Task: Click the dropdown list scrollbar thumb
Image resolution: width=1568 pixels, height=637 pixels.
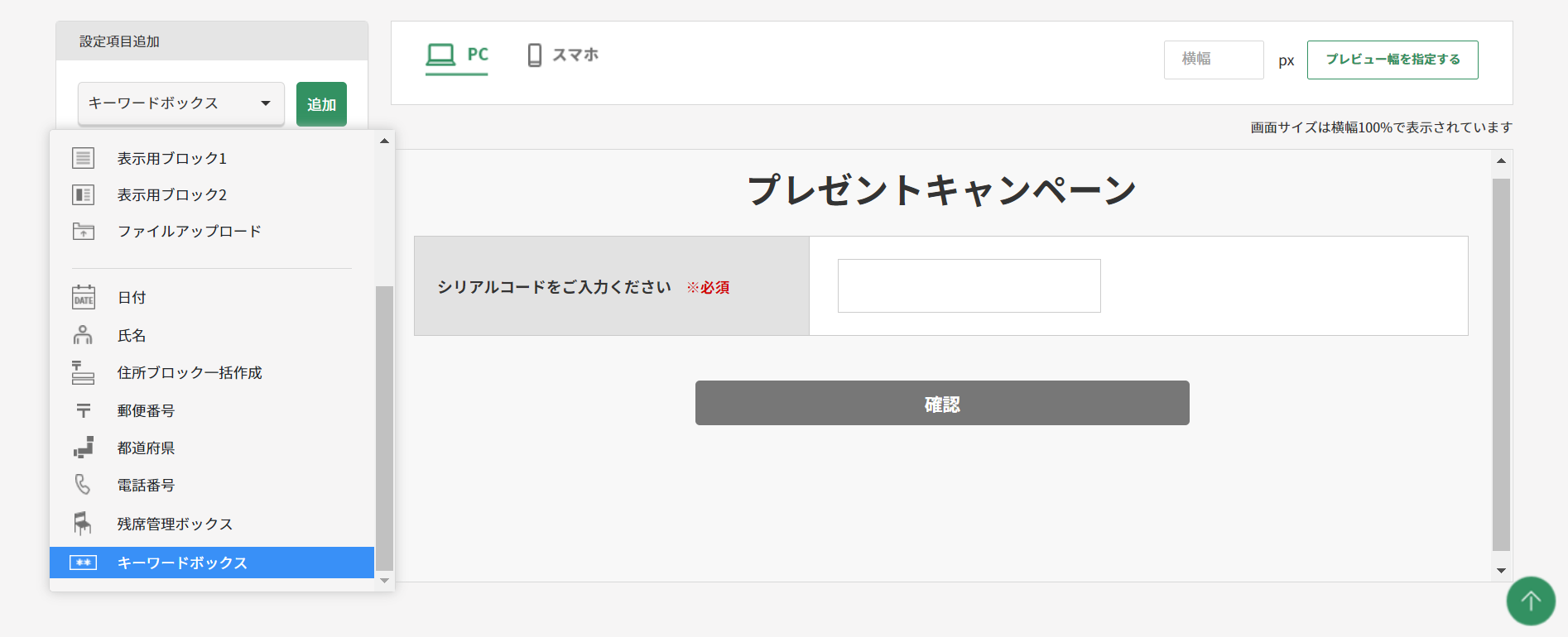Action: [384, 429]
